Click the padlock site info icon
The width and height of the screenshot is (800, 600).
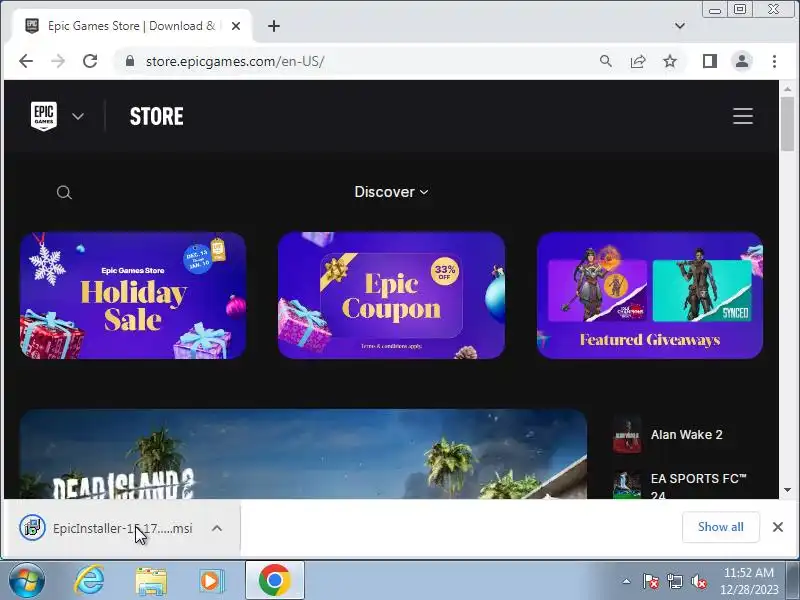pyautogui.click(x=130, y=61)
